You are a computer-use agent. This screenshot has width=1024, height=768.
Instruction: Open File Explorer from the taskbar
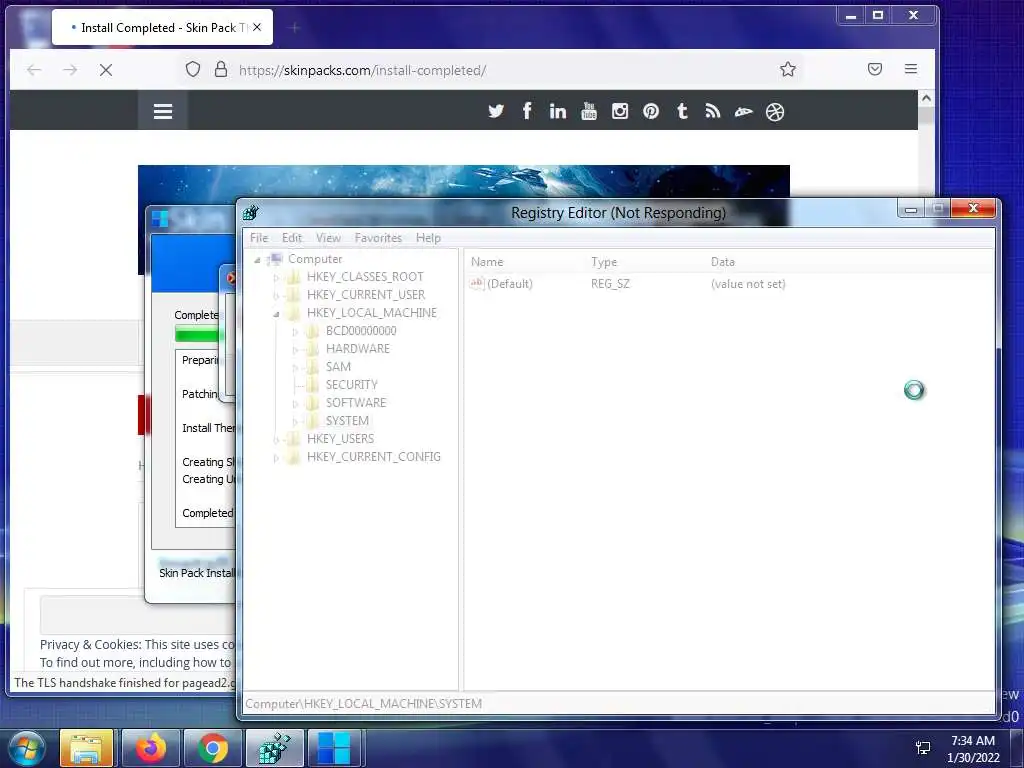(86, 748)
